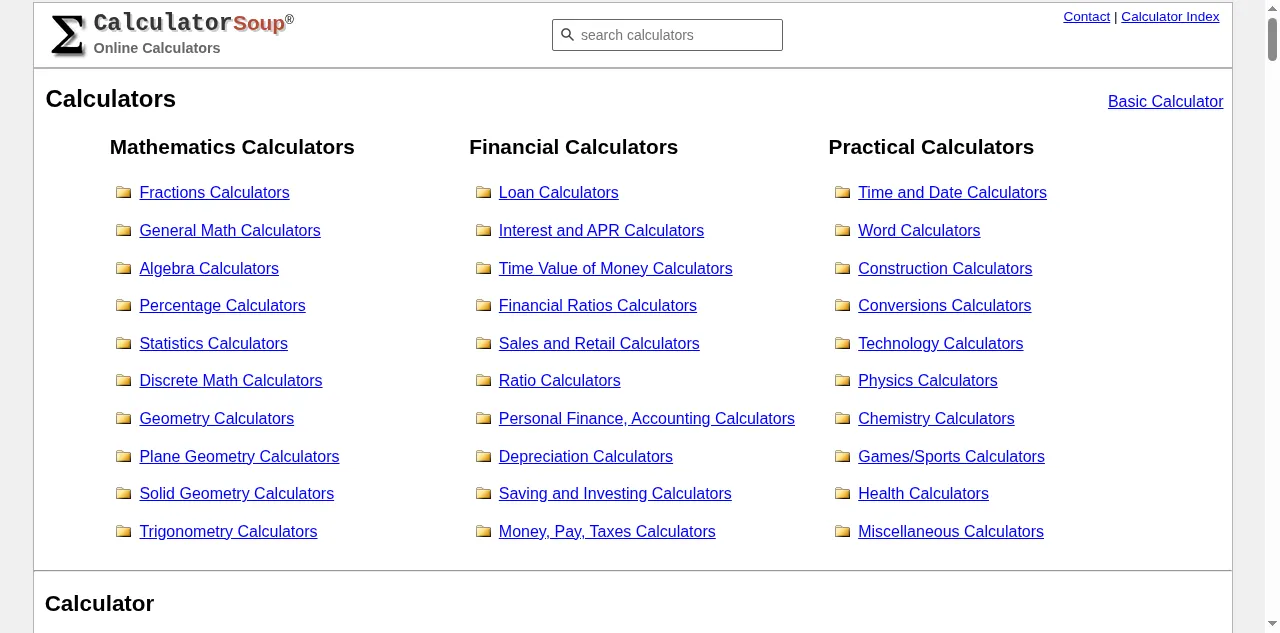Click the folder icon next to Physics Calculators
1280x633 pixels.
click(842, 380)
